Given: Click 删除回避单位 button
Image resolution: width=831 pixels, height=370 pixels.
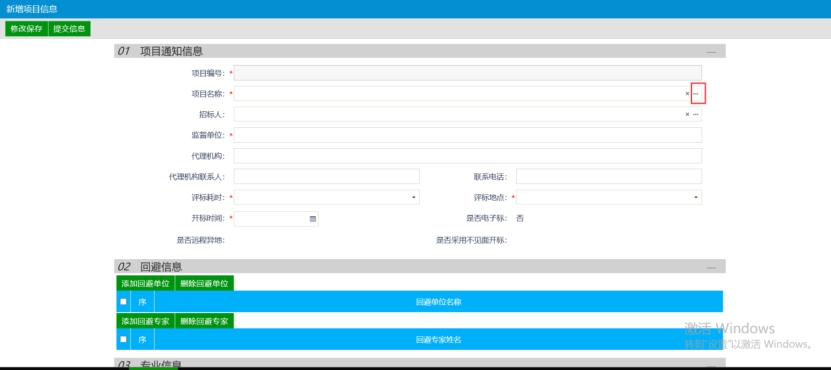Looking at the screenshot, I should coord(204,283).
